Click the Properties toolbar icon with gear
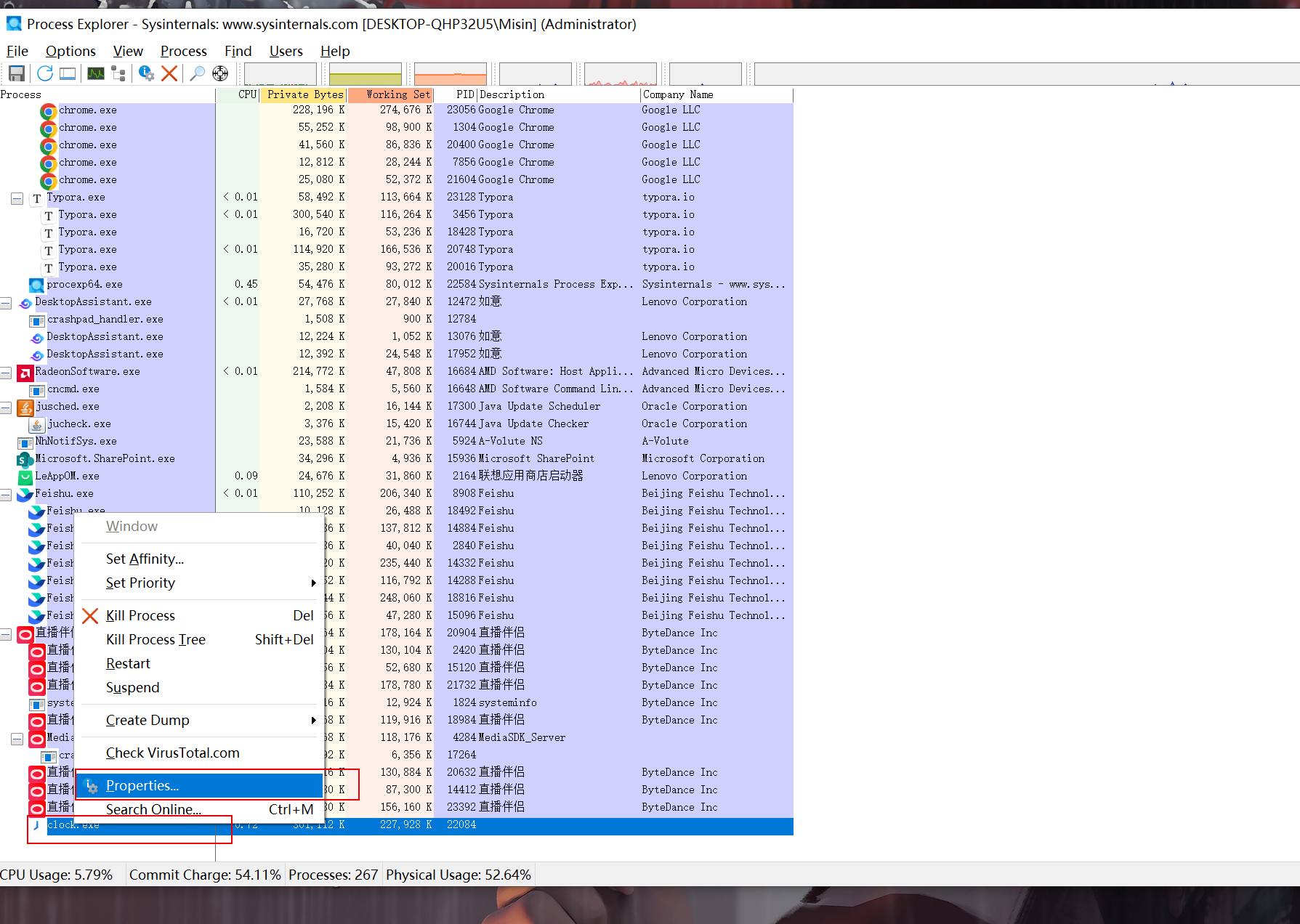 146,73
